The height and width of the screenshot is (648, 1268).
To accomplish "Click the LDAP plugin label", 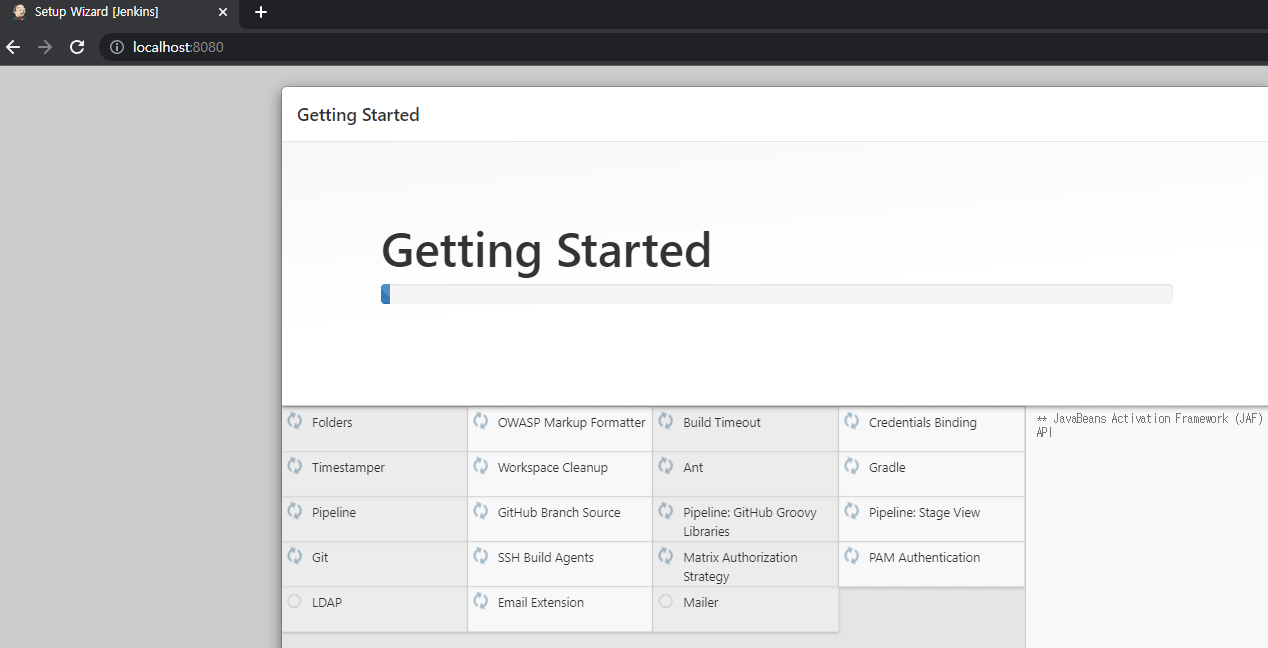I will point(327,603).
